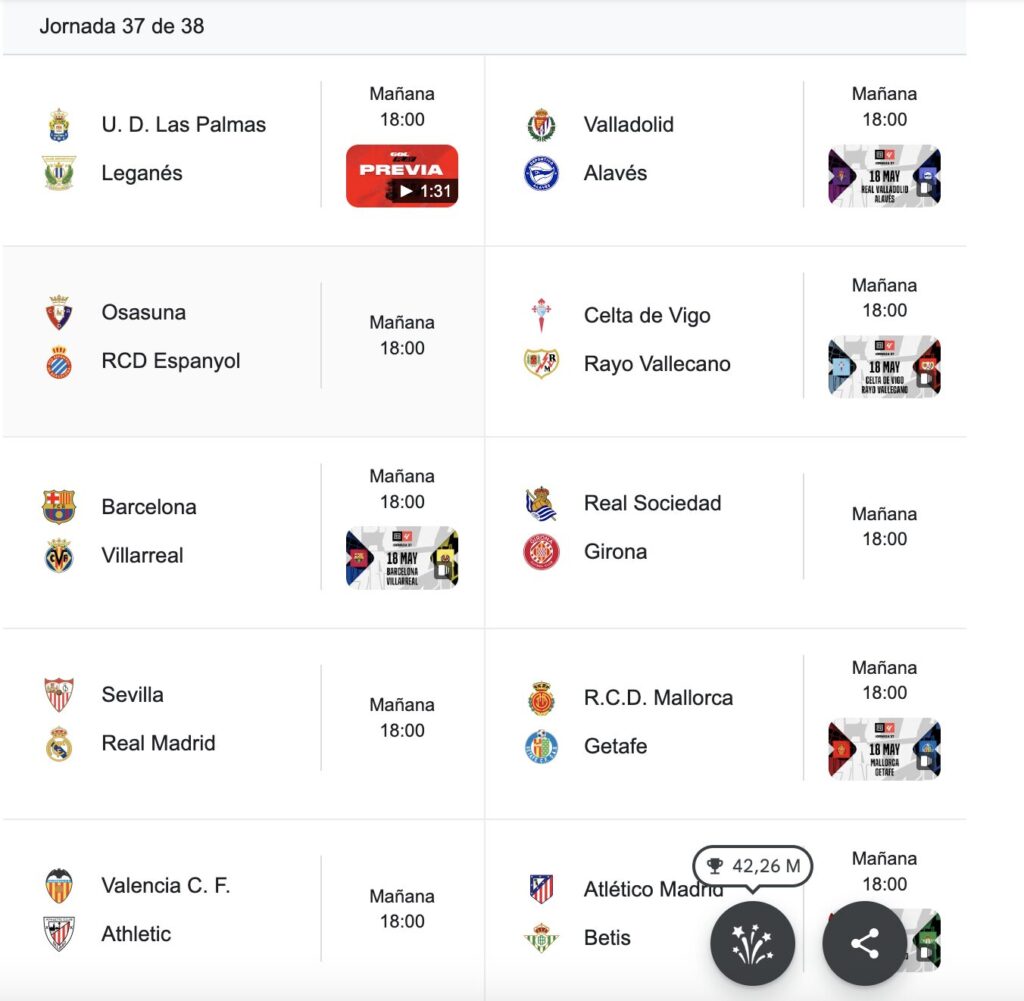1024x1001 pixels.
Task: Click the Getafe club crest
Action: click(541, 746)
